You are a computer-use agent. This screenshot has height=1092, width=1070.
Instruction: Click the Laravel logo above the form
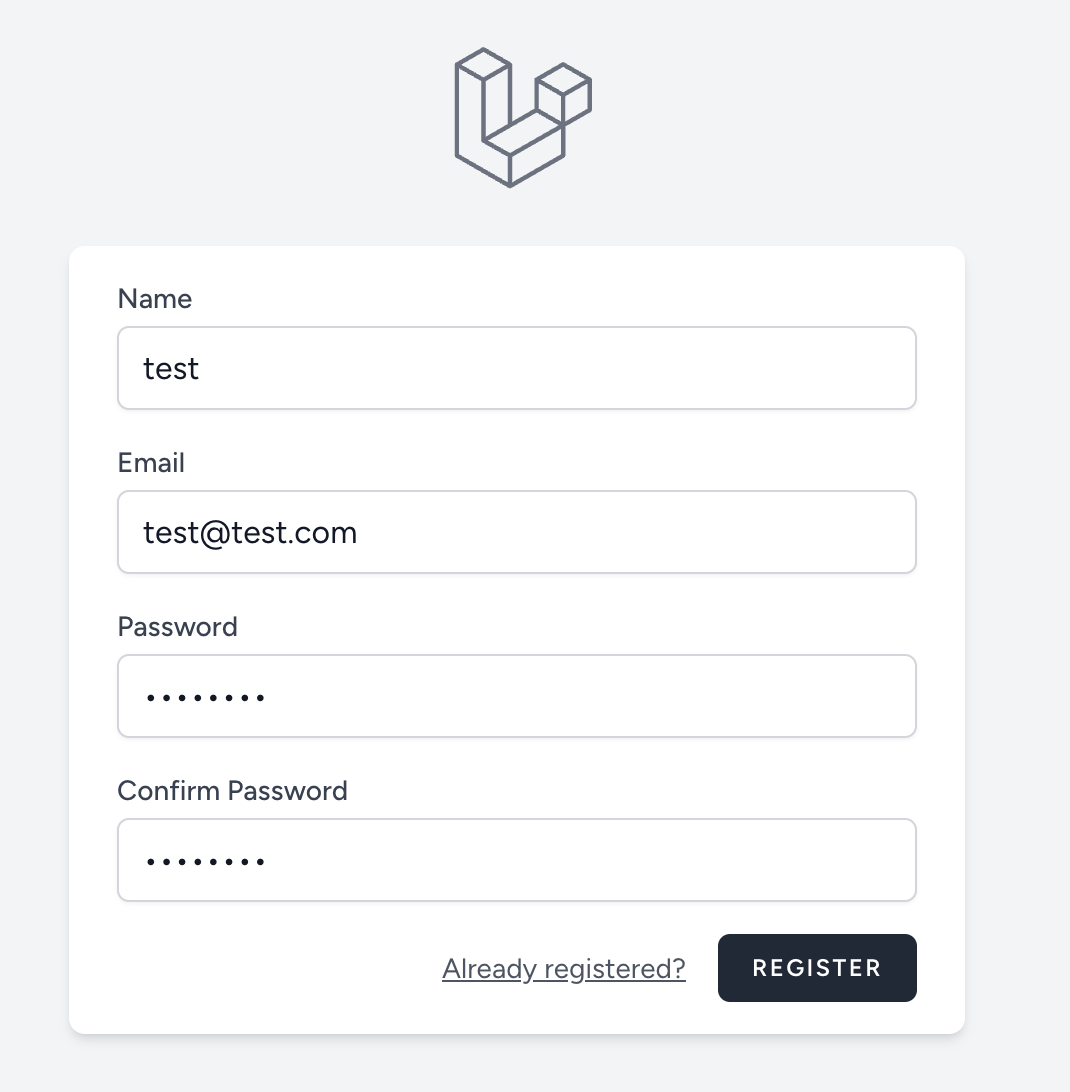(x=522, y=118)
